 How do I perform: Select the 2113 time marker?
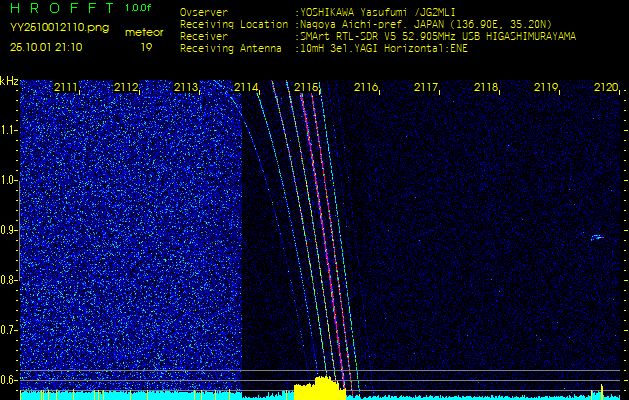(186, 88)
